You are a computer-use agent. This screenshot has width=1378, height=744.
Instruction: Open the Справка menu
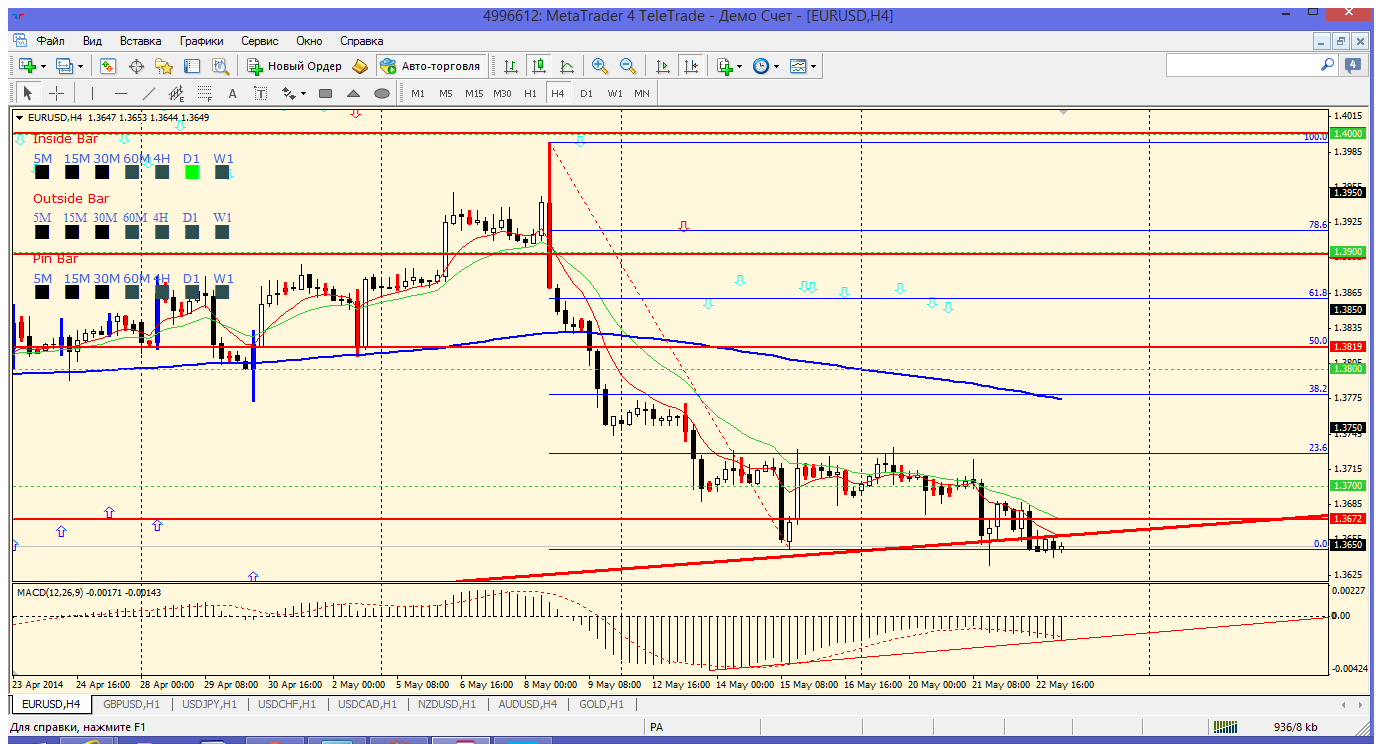pyautogui.click(x=362, y=41)
